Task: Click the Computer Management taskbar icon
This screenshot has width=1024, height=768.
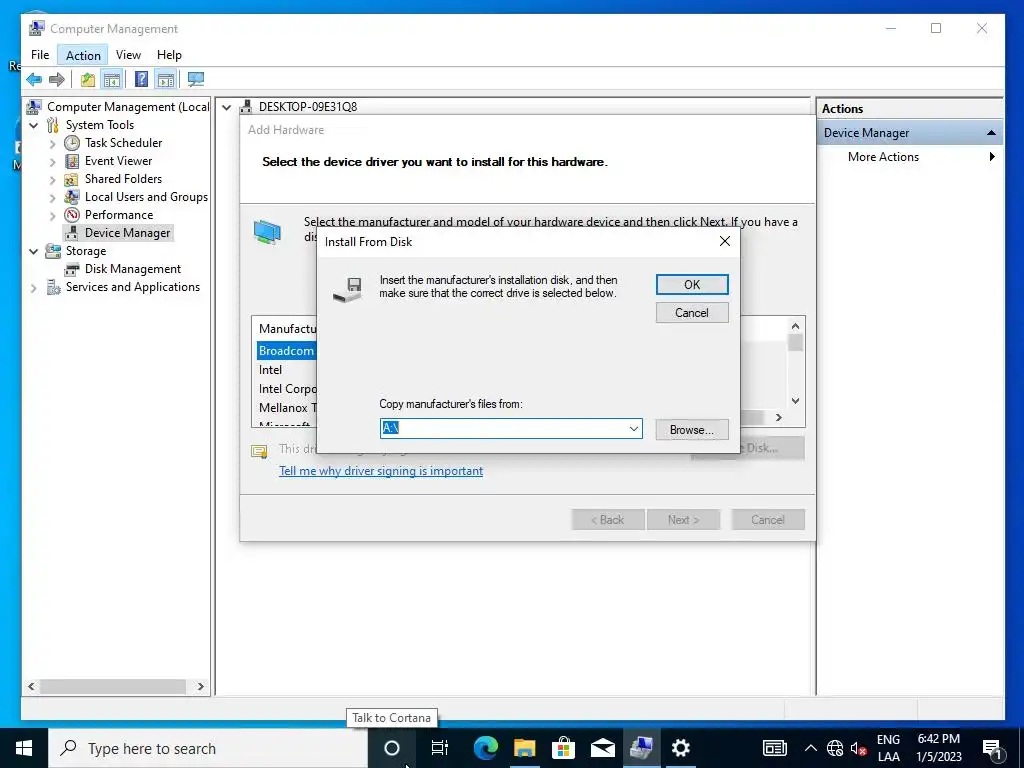Action: [641, 748]
